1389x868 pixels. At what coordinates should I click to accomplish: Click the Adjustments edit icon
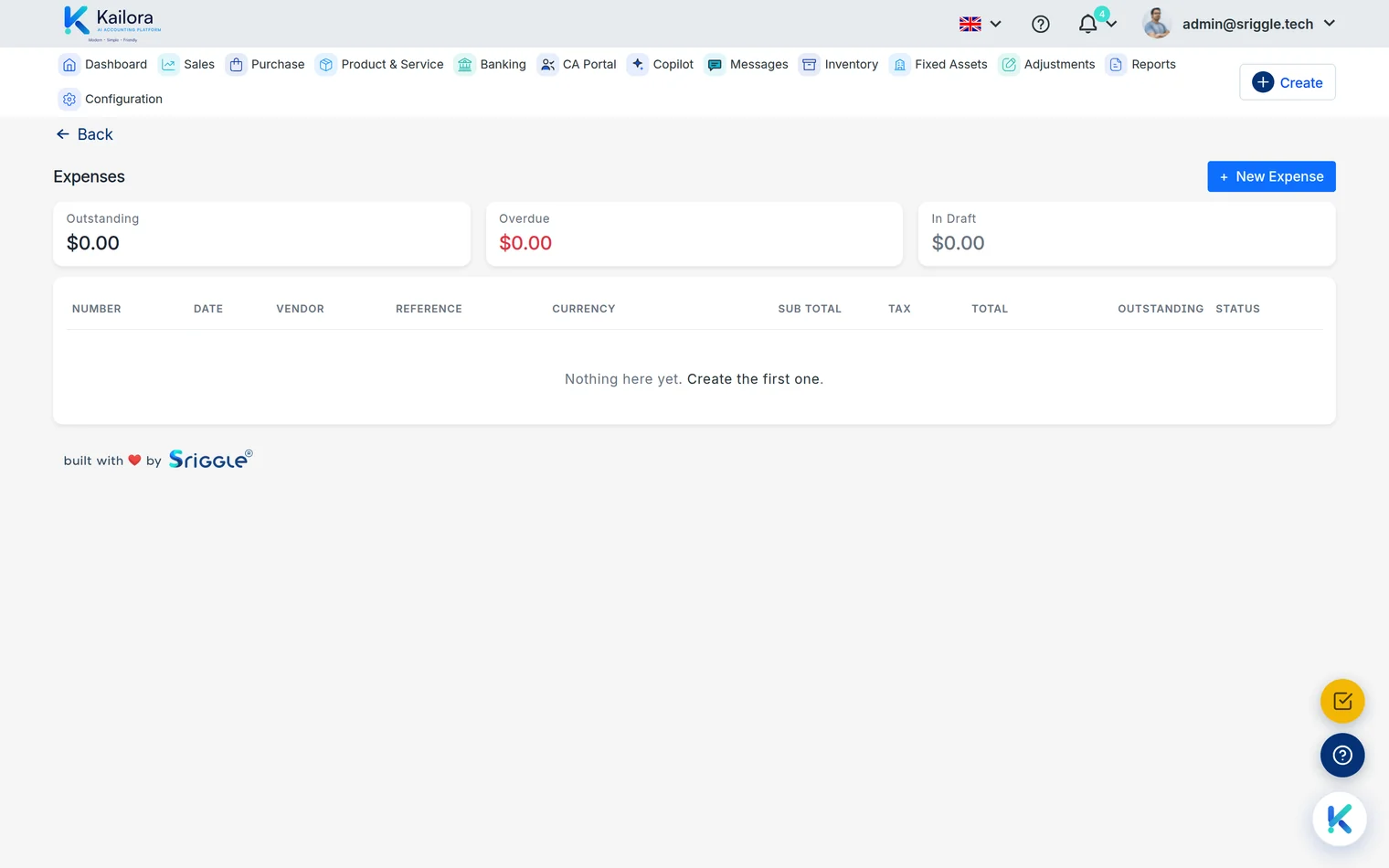1009,65
